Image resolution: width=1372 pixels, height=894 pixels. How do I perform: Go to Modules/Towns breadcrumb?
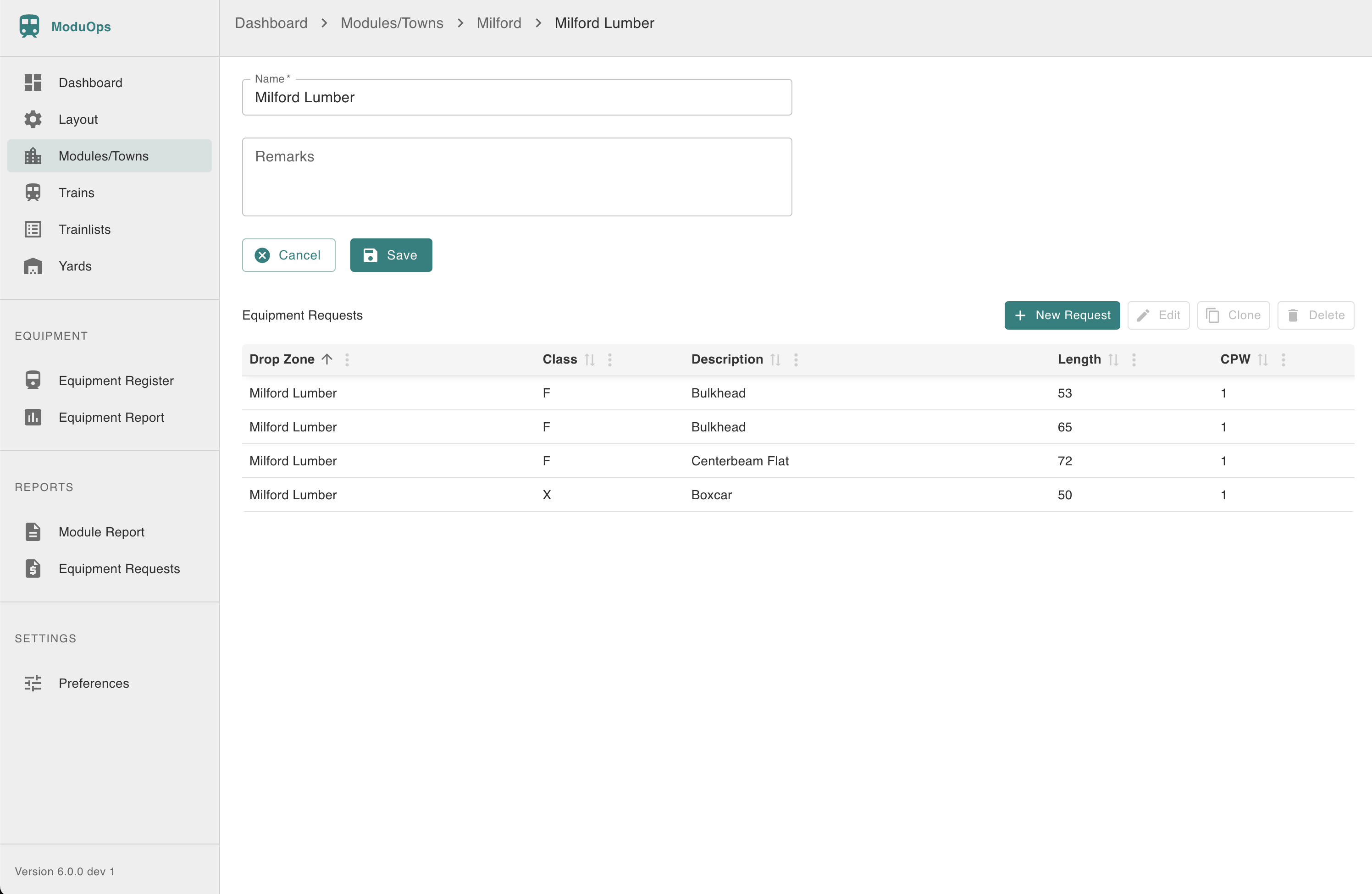pyautogui.click(x=392, y=23)
